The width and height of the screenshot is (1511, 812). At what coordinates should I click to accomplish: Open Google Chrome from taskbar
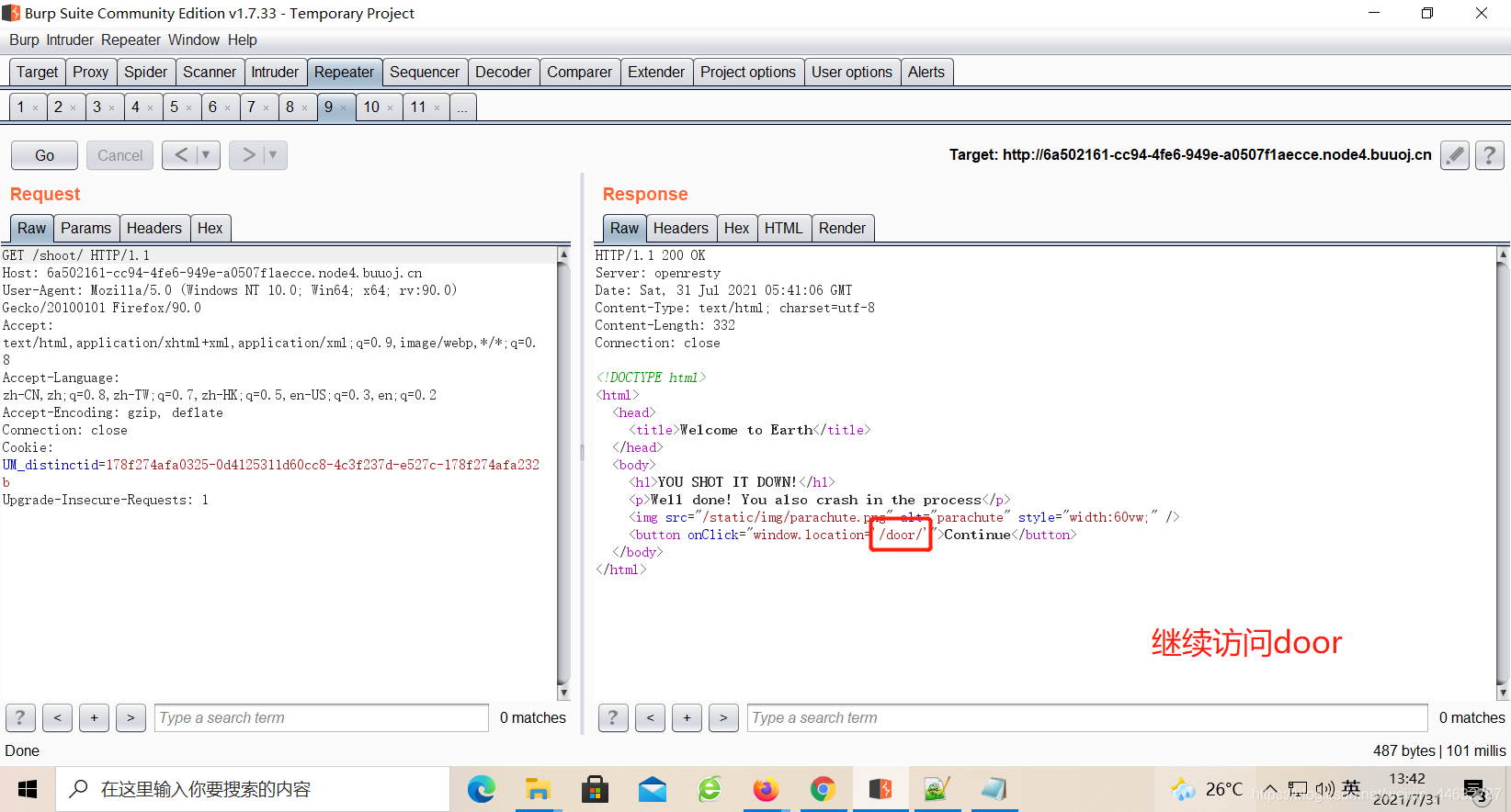[823, 789]
